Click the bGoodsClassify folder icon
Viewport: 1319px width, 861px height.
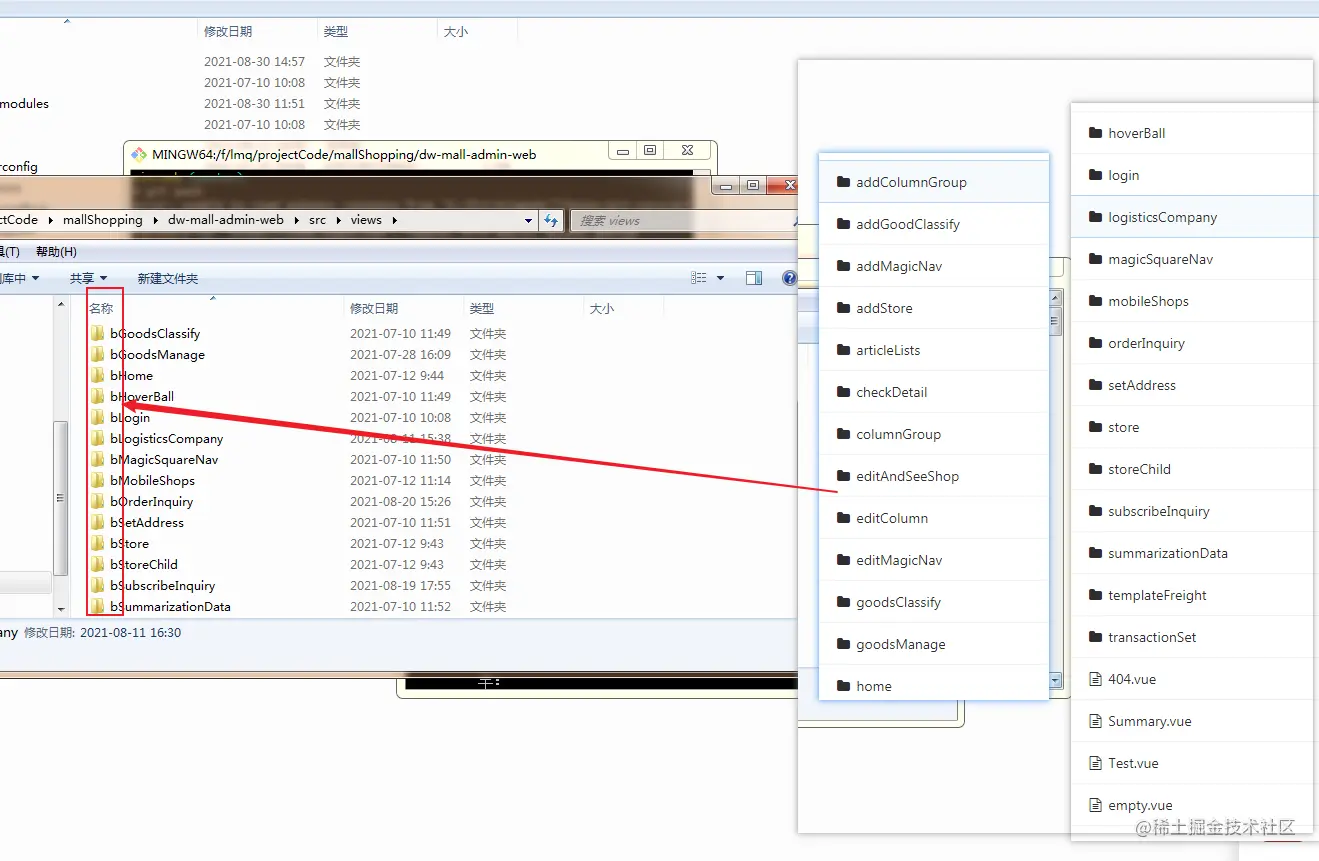coord(97,334)
